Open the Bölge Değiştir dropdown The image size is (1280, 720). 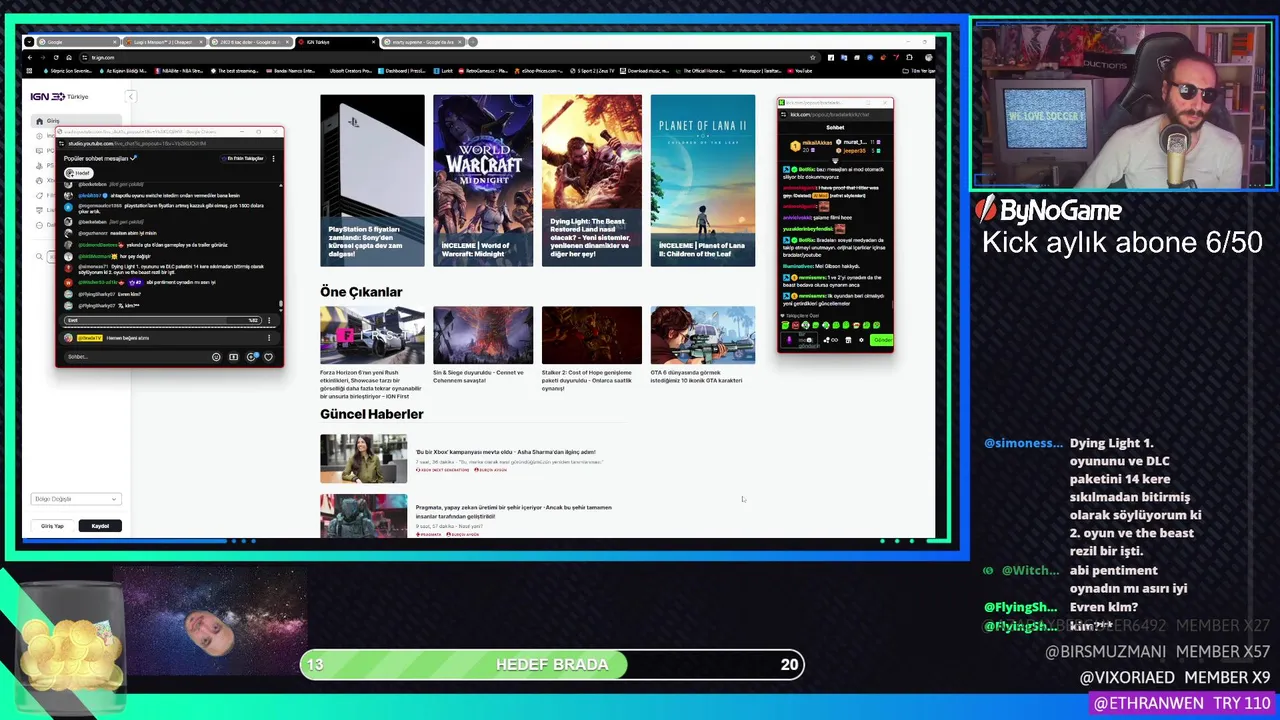tap(76, 499)
